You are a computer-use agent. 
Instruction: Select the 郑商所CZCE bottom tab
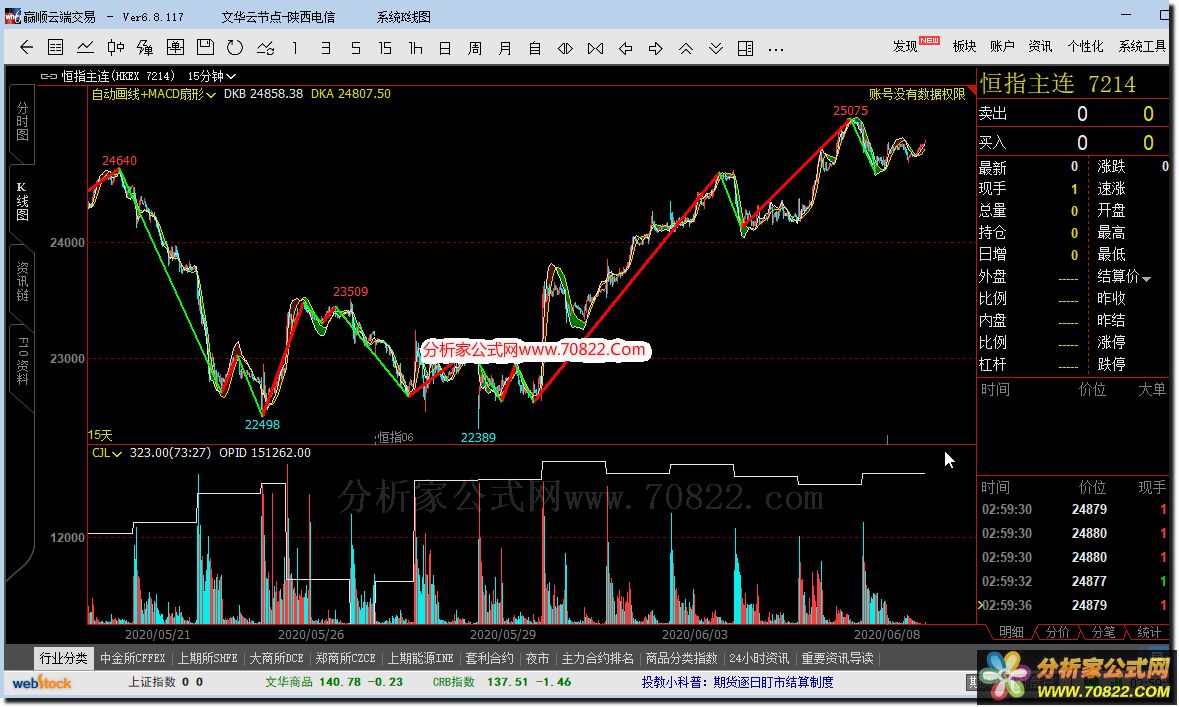[345, 658]
